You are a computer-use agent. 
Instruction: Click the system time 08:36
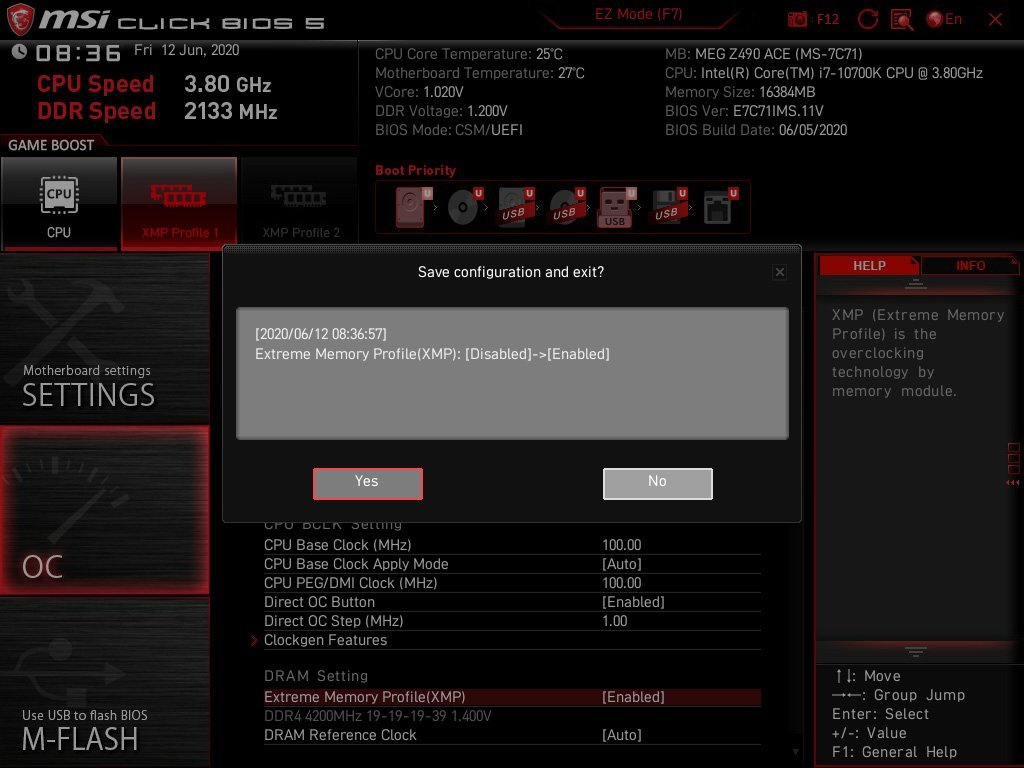[x=78, y=52]
